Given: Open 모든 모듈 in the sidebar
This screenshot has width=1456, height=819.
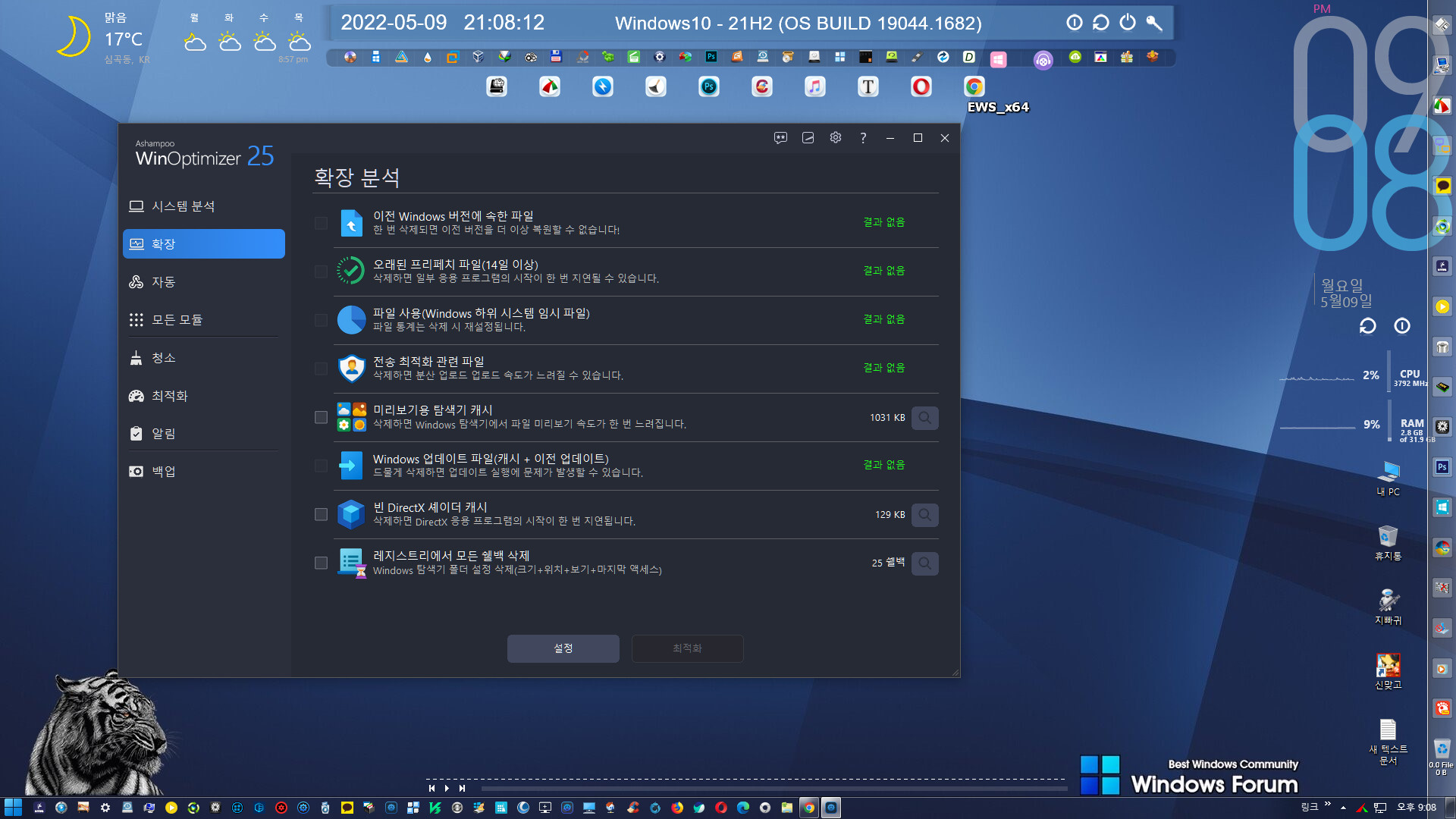Looking at the screenshot, I should (x=204, y=320).
